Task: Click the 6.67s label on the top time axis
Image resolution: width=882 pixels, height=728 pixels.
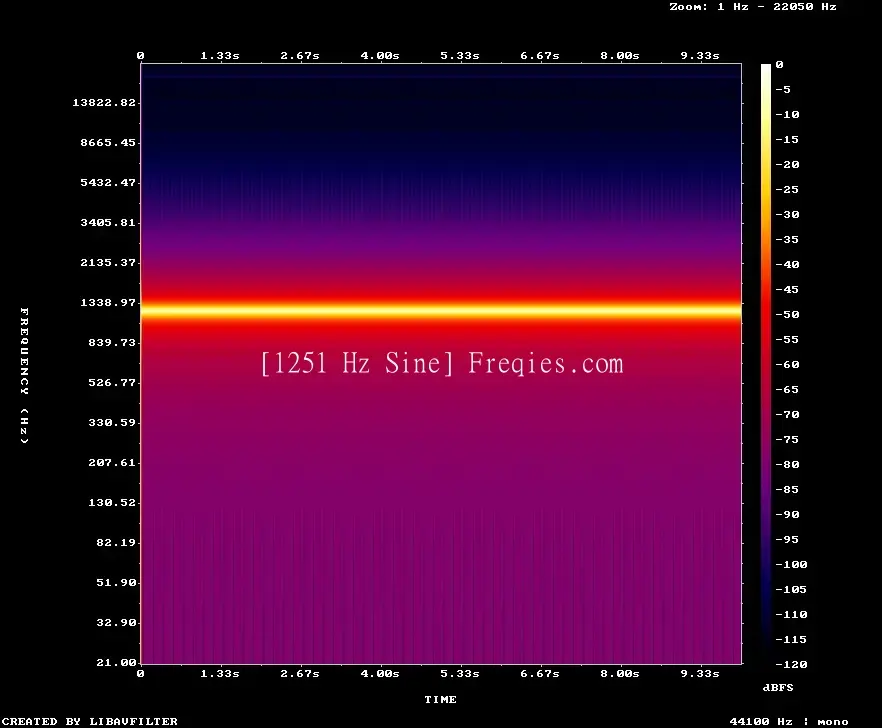Action: [539, 56]
